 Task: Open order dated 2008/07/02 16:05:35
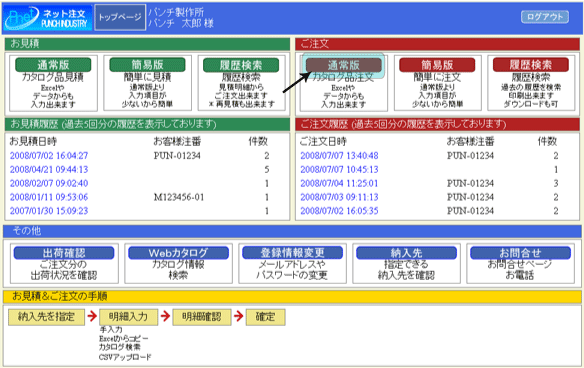pyautogui.click(x=339, y=211)
